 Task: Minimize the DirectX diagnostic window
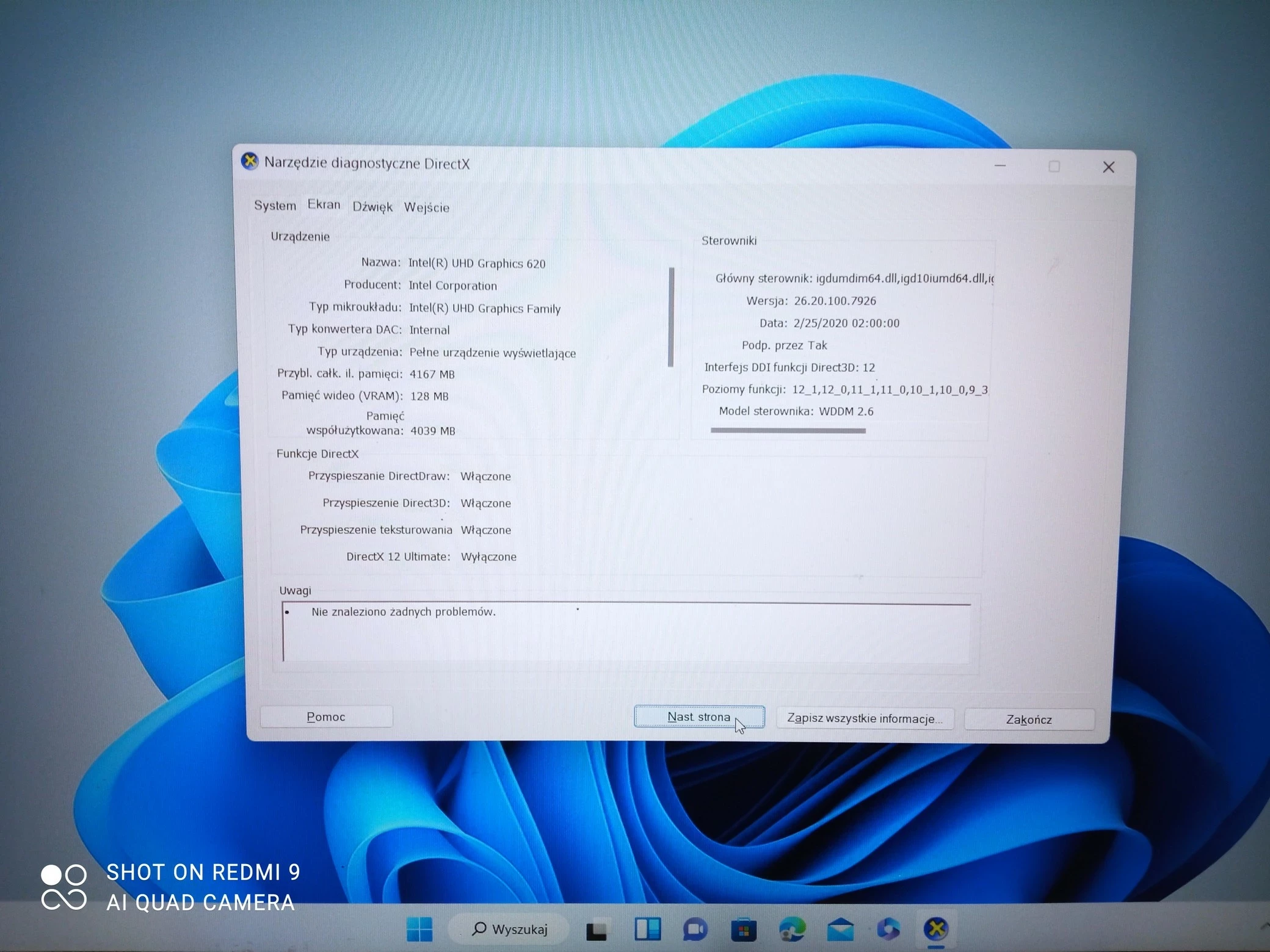[x=1000, y=166]
